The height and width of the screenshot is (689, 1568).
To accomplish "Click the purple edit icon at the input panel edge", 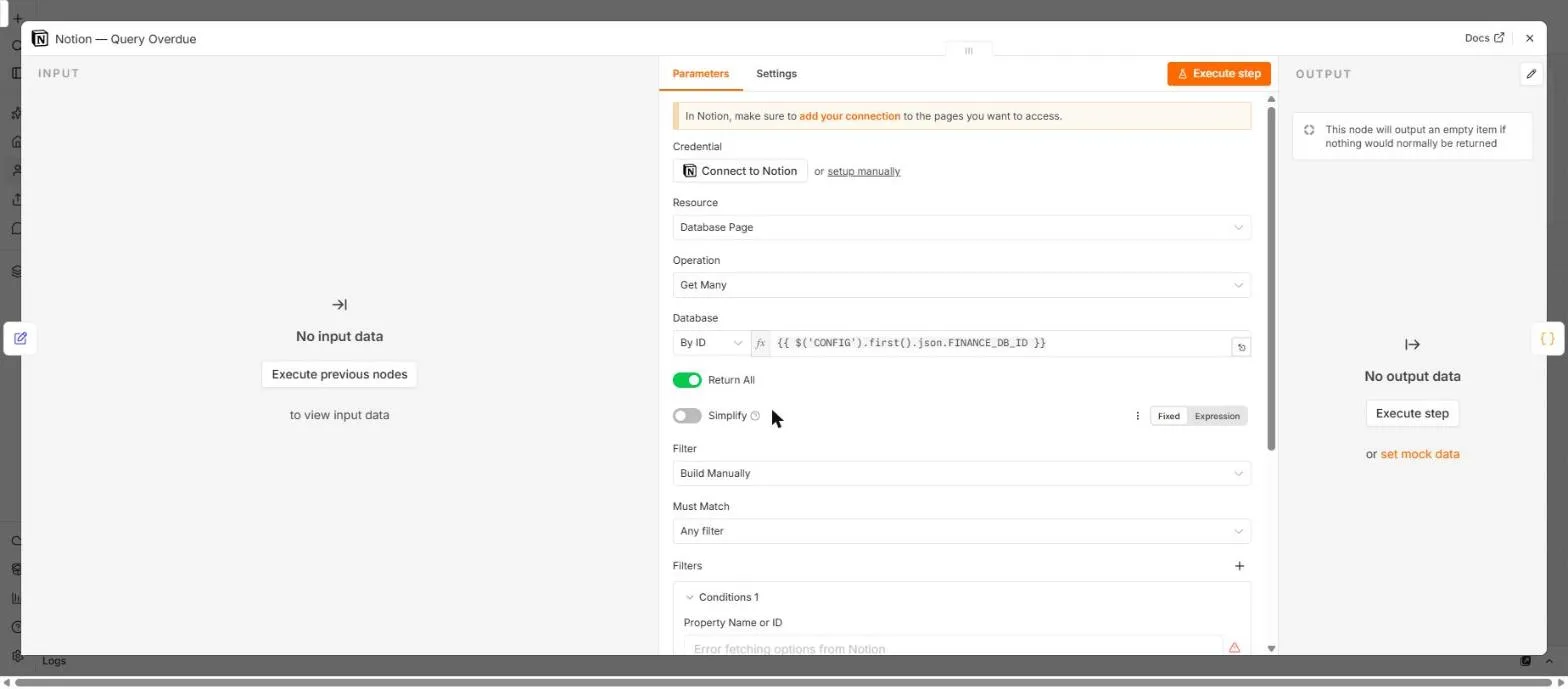I will [x=20, y=338].
